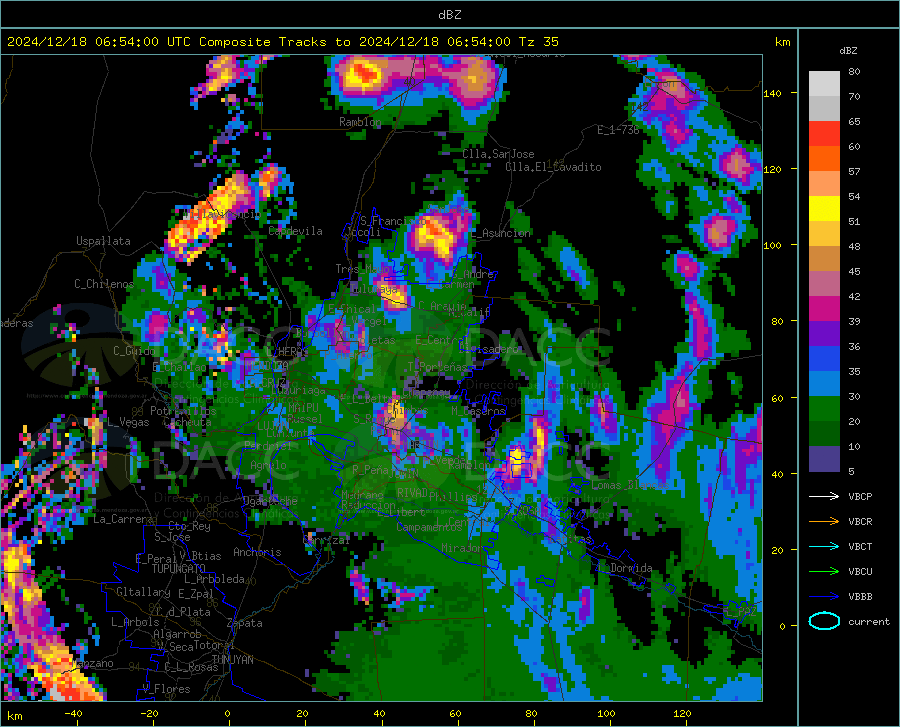
Task: Click the 'Clla.El_Cavadito' map label
Action: coord(553,167)
